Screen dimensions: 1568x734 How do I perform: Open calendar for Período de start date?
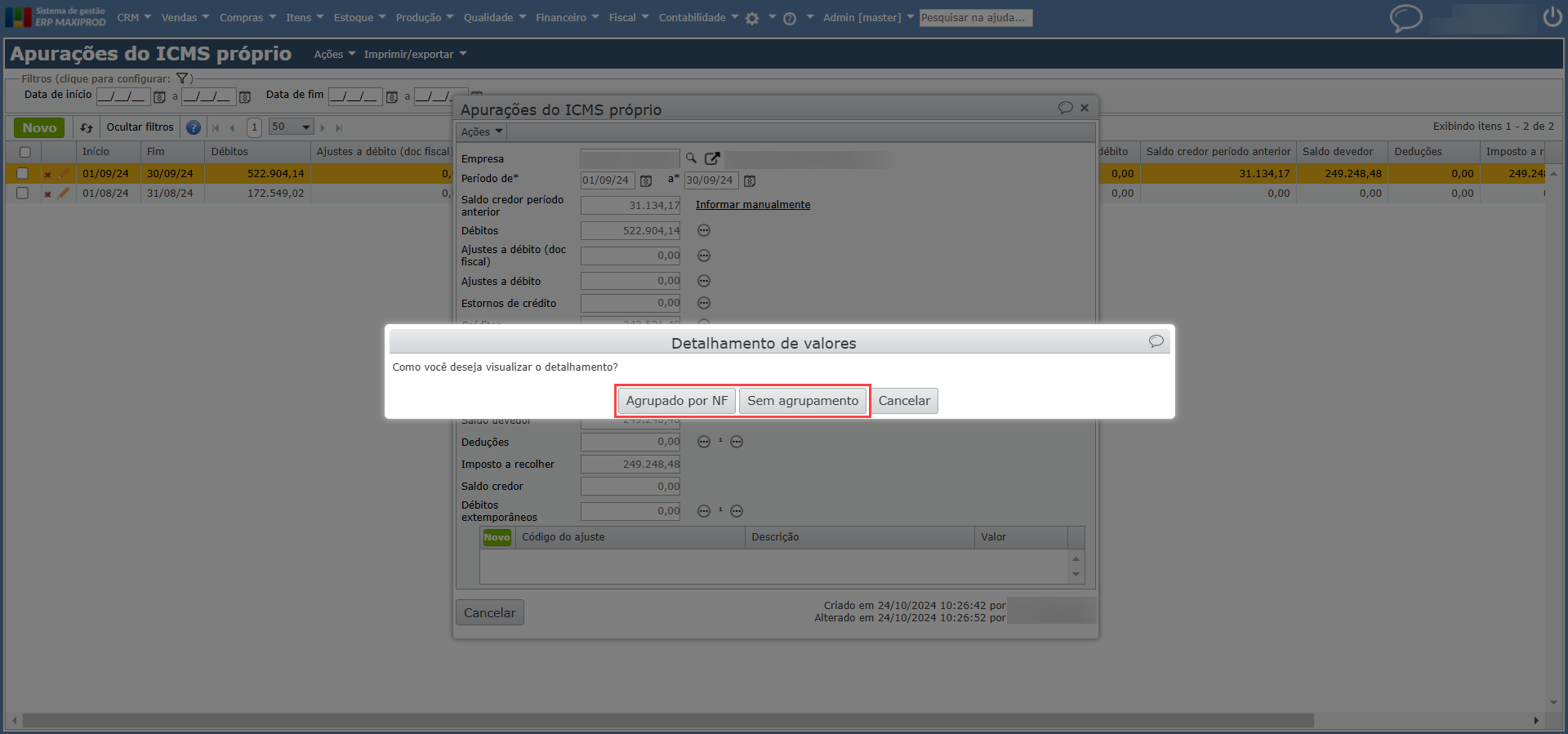point(646,180)
